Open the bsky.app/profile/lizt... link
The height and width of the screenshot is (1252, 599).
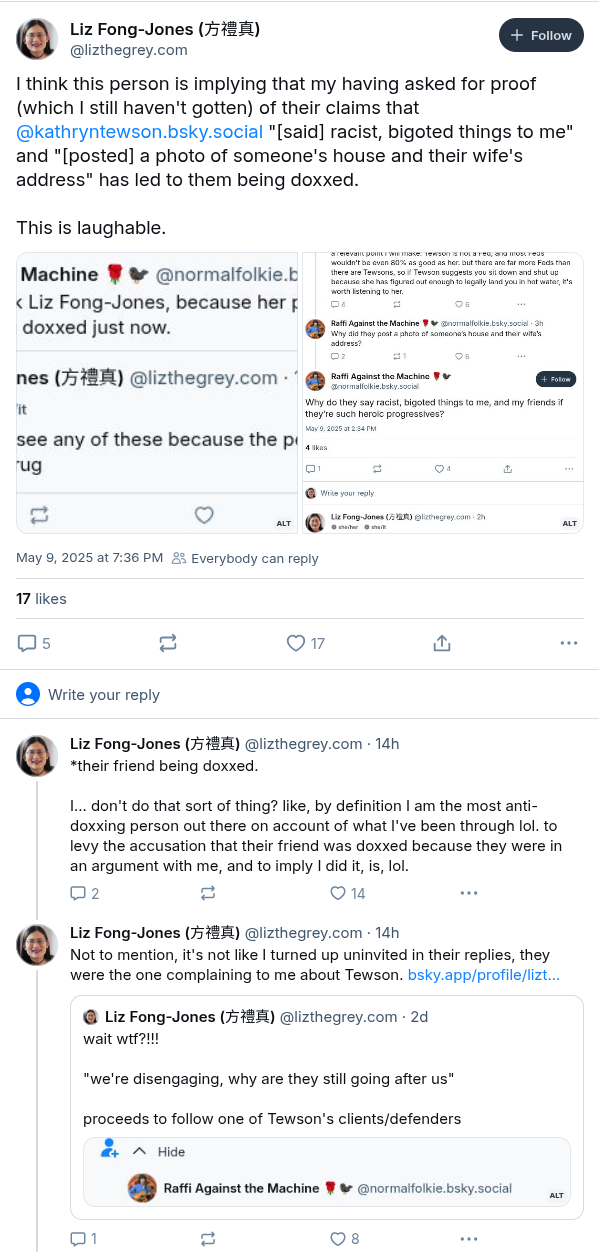pos(484,974)
